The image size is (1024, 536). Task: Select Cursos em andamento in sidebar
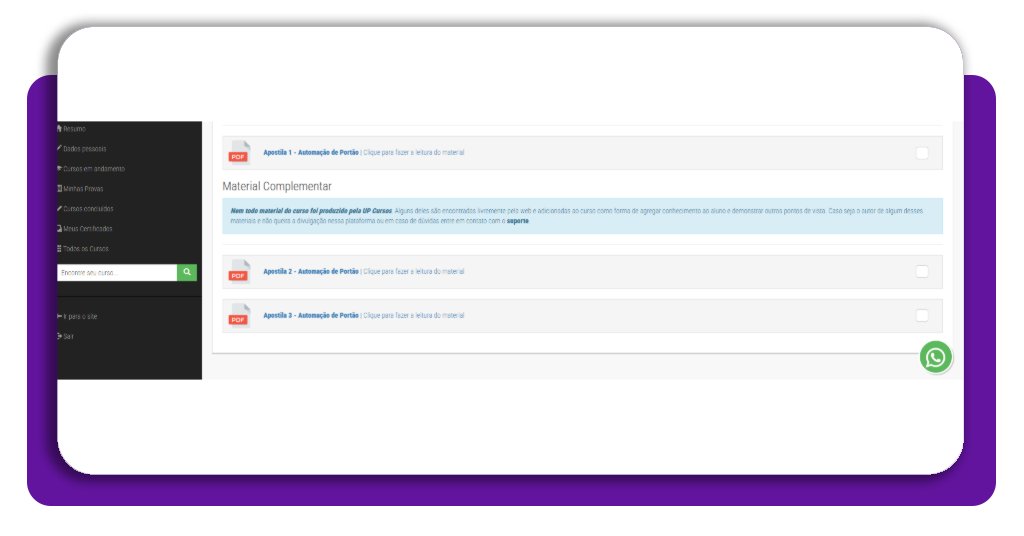[93, 169]
